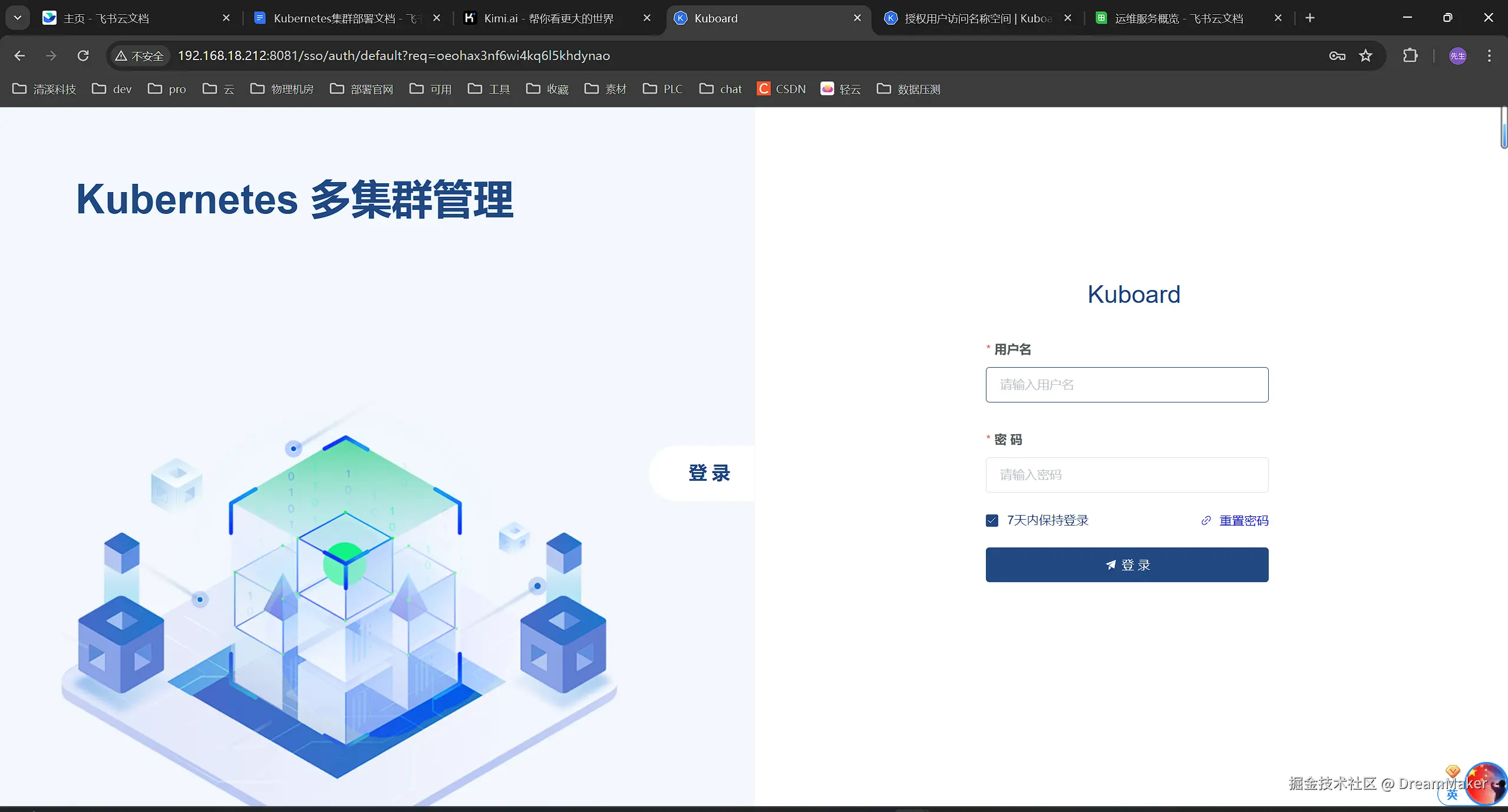Click the blue 登录 submit button
This screenshot has width=1508, height=812.
point(1126,565)
